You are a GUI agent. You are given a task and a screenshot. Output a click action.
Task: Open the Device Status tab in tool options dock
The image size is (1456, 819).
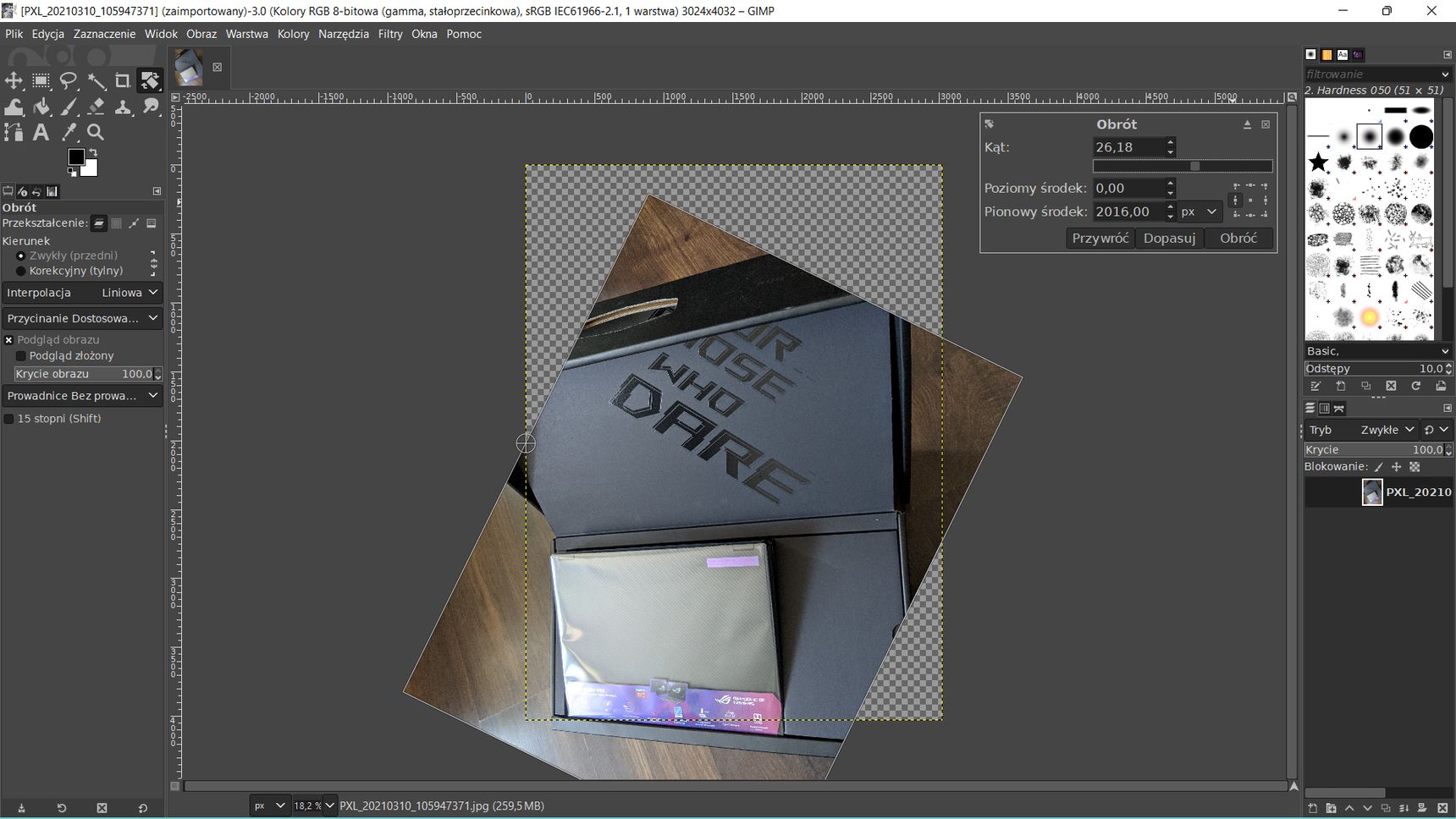pyautogui.click(x=23, y=191)
